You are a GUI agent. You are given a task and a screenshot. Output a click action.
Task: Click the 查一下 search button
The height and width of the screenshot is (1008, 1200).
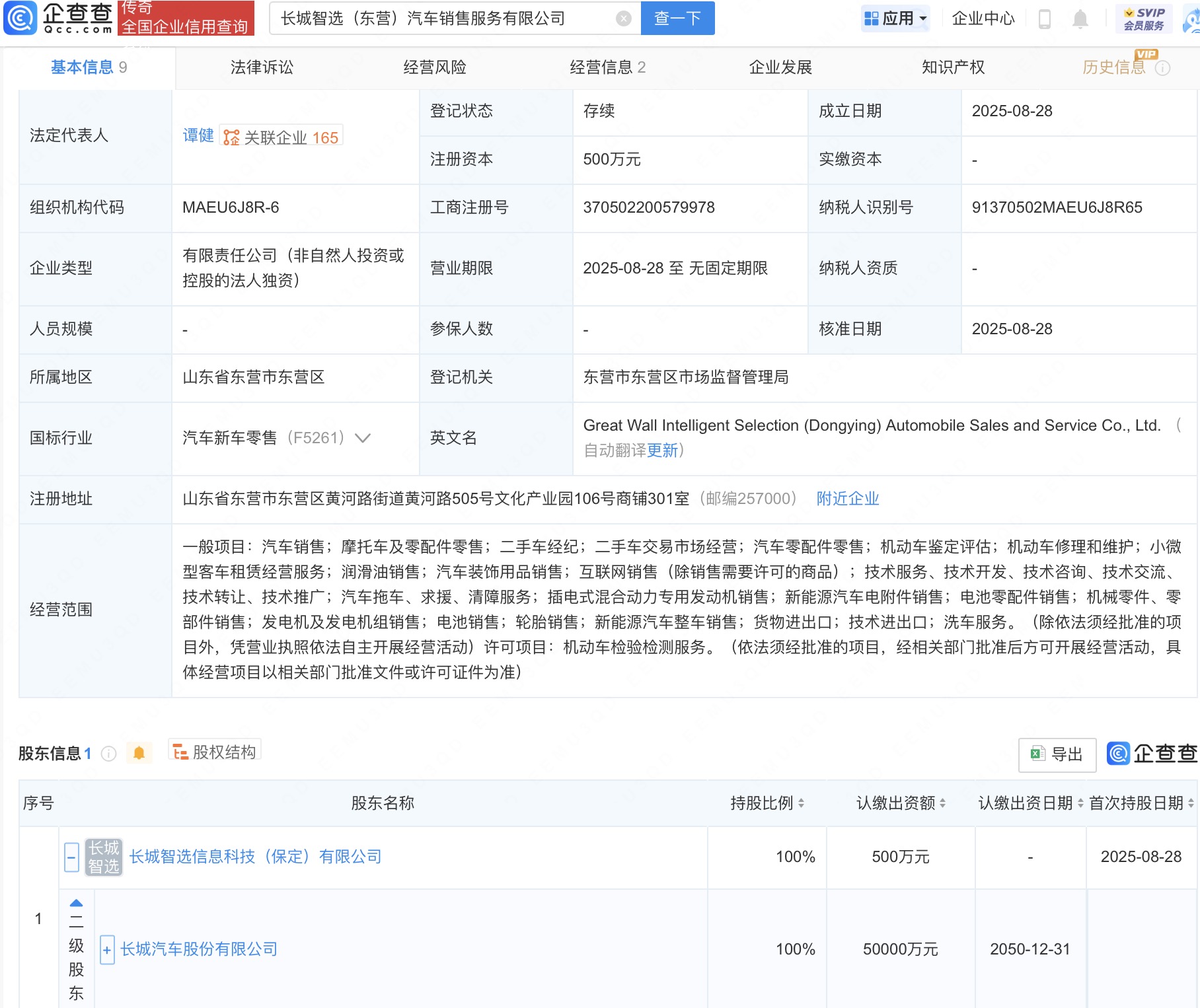coord(677,18)
